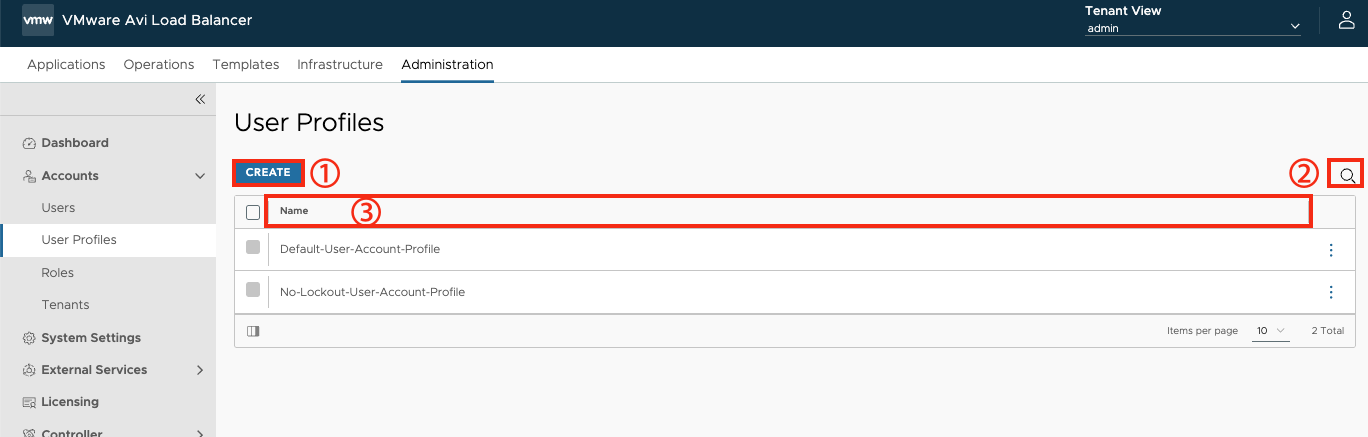The width and height of the screenshot is (1368, 437).
Task: Click Default-User-Account-Profile name text
Action: [360, 249]
